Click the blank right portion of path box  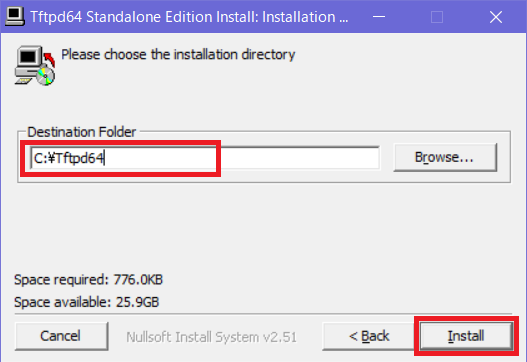[299, 157]
